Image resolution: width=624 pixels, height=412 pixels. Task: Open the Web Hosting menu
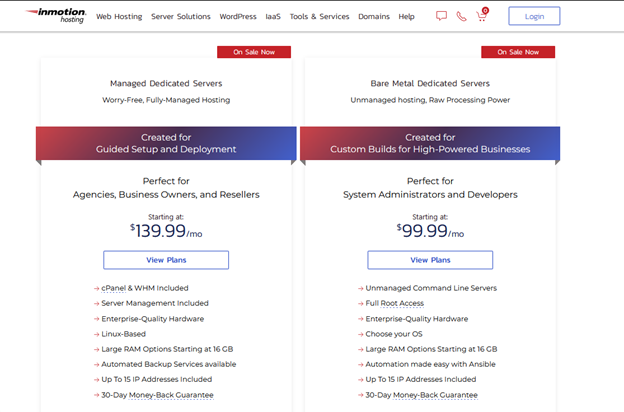(119, 16)
